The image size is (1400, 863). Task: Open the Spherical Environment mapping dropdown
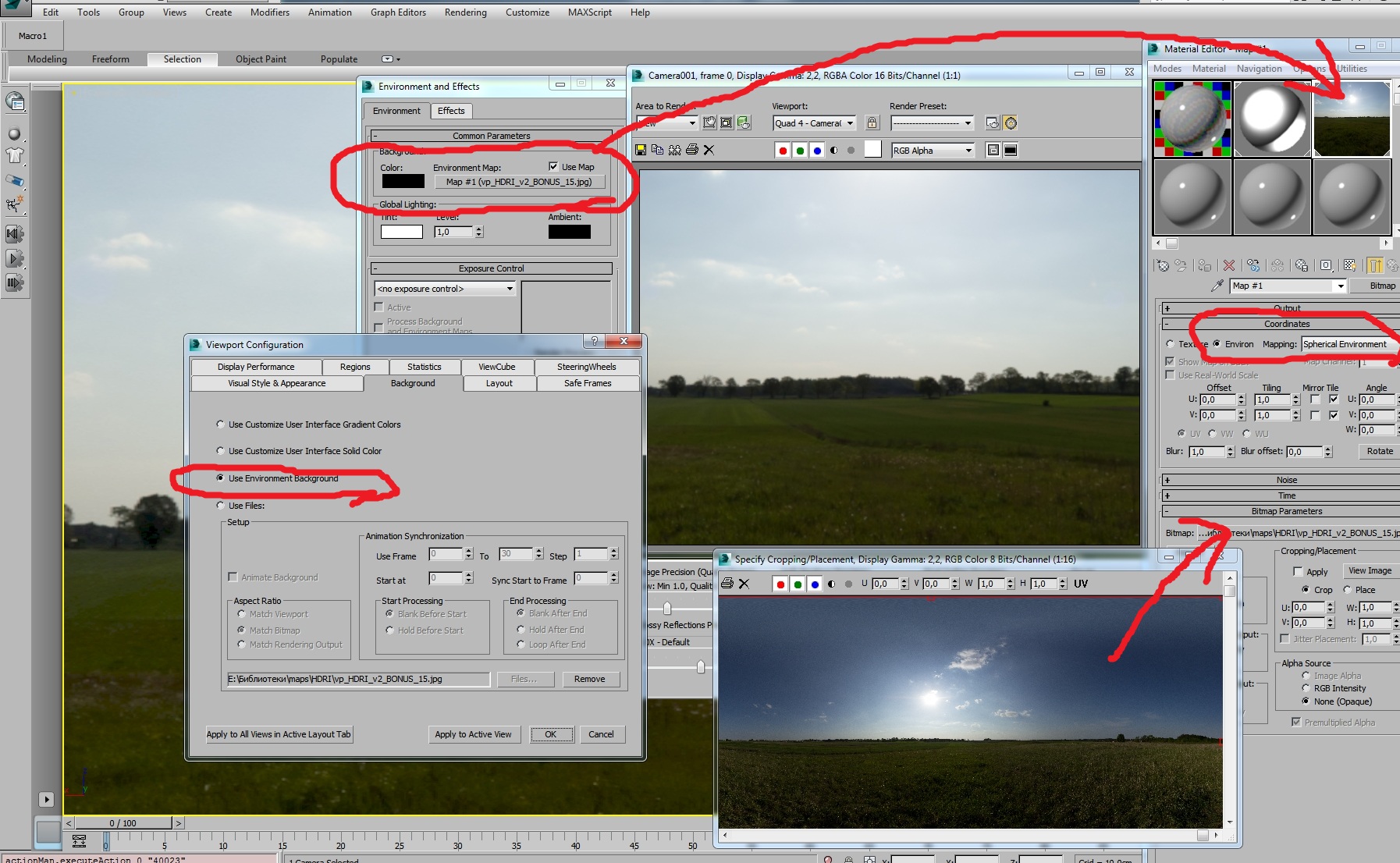click(x=1348, y=344)
